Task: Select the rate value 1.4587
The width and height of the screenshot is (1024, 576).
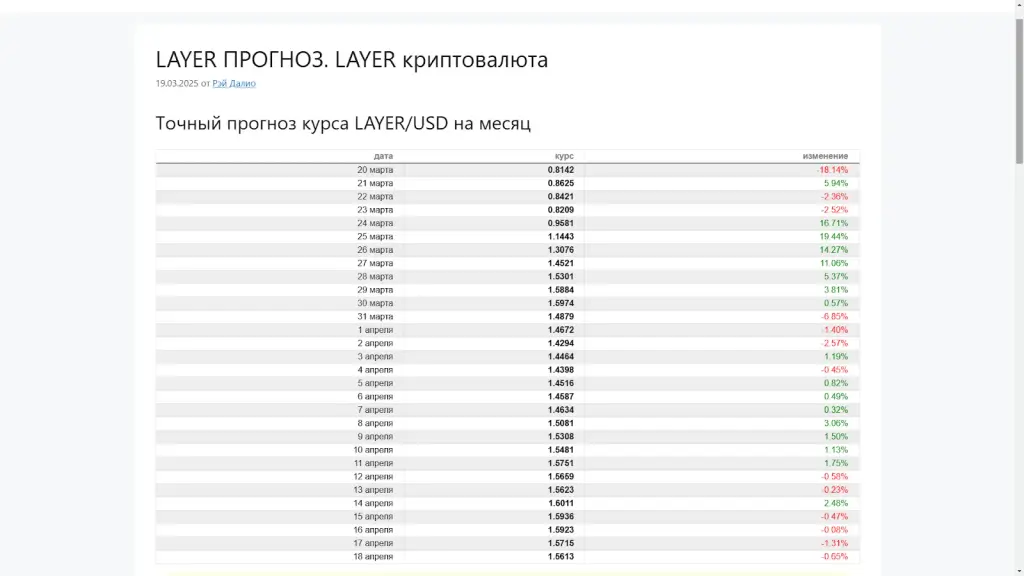Action: (561, 396)
